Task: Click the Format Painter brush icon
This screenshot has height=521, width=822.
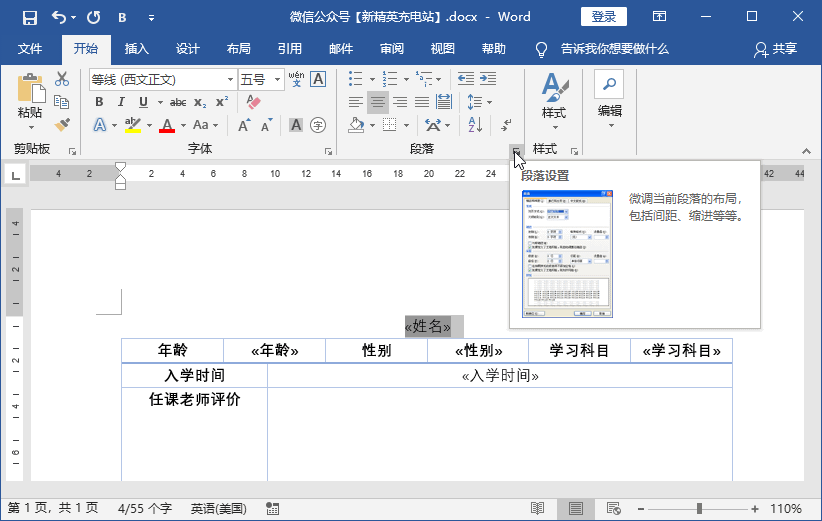Action: coord(62,125)
